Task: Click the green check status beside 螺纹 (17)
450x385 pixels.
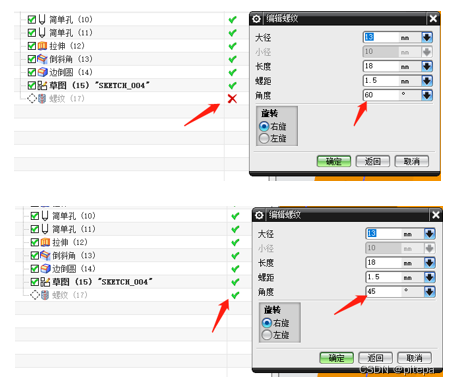Action: tap(235, 295)
